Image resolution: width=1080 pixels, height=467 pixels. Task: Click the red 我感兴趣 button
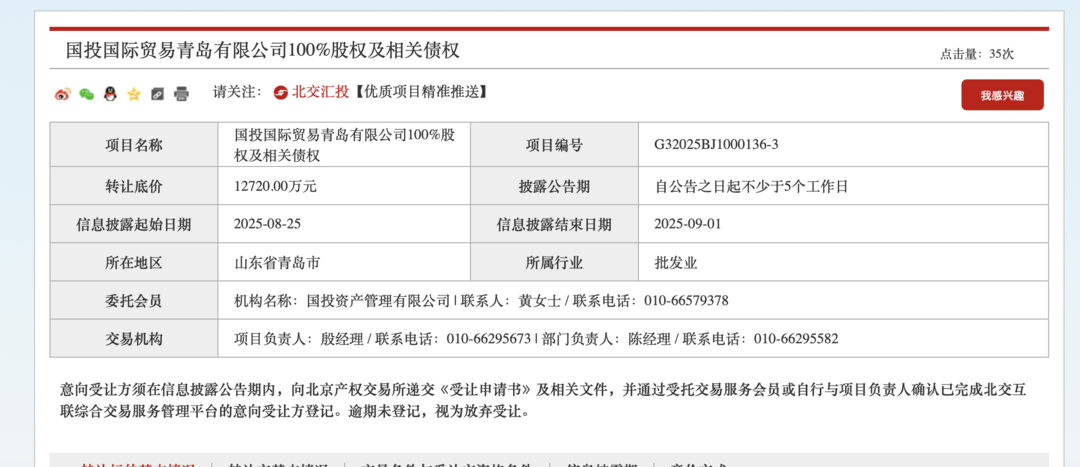point(1002,95)
